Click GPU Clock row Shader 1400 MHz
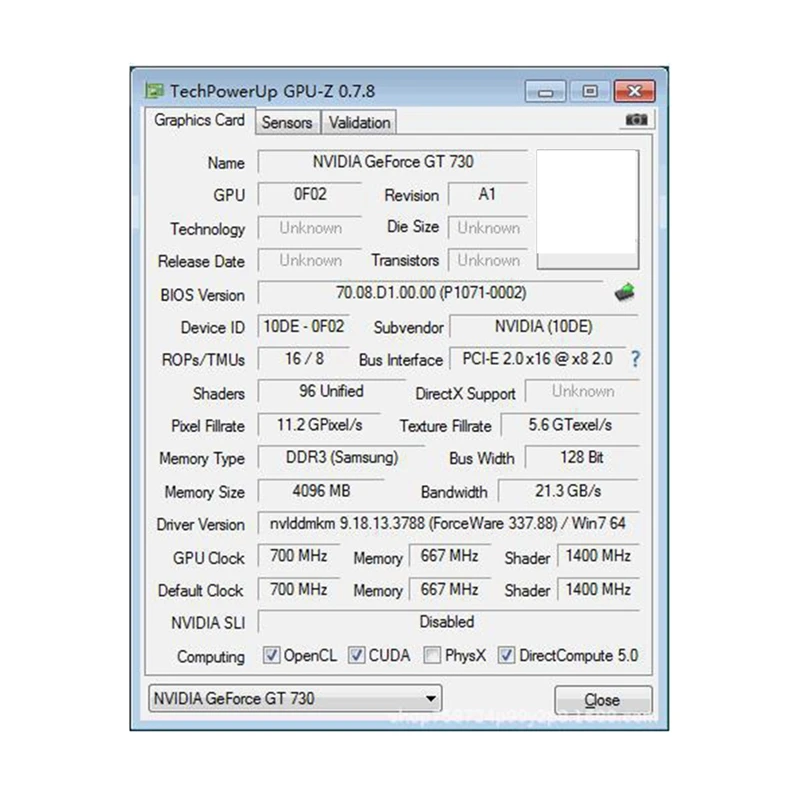Viewport: 800px width, 800px height. [x=598, y=556]
